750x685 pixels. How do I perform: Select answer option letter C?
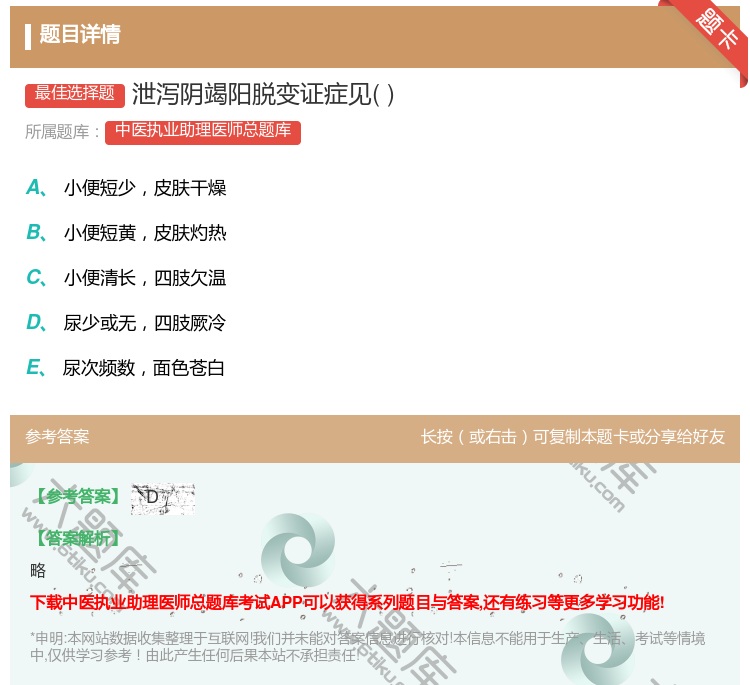(x=35, y=278)
